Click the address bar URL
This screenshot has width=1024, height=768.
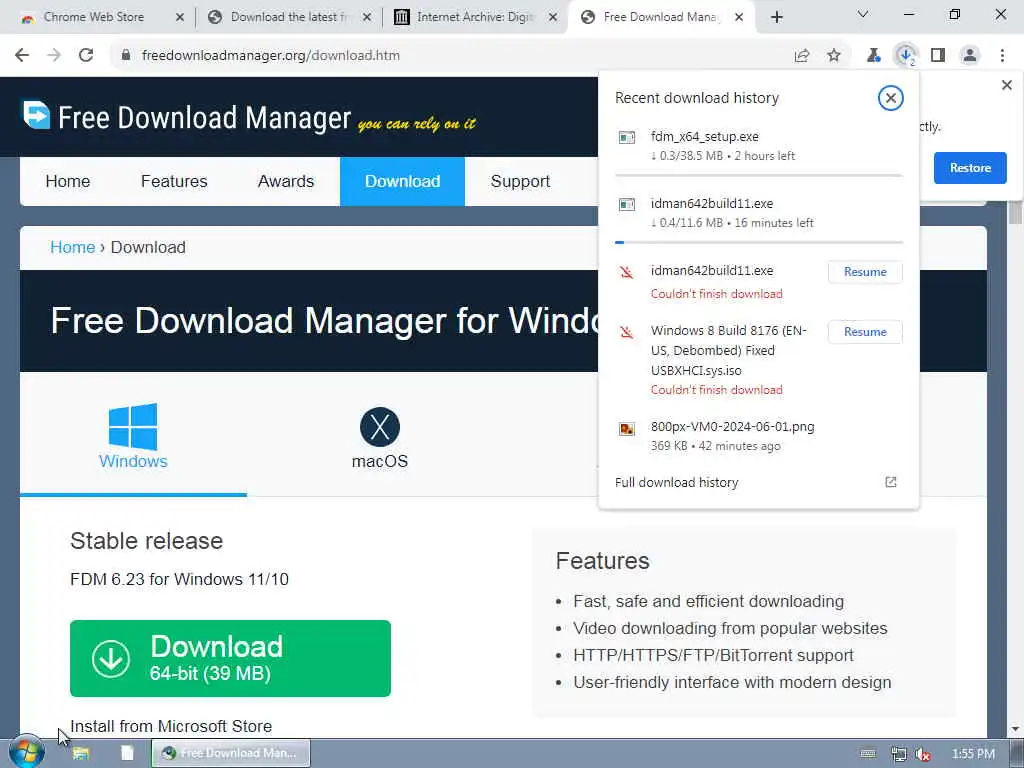271,56
